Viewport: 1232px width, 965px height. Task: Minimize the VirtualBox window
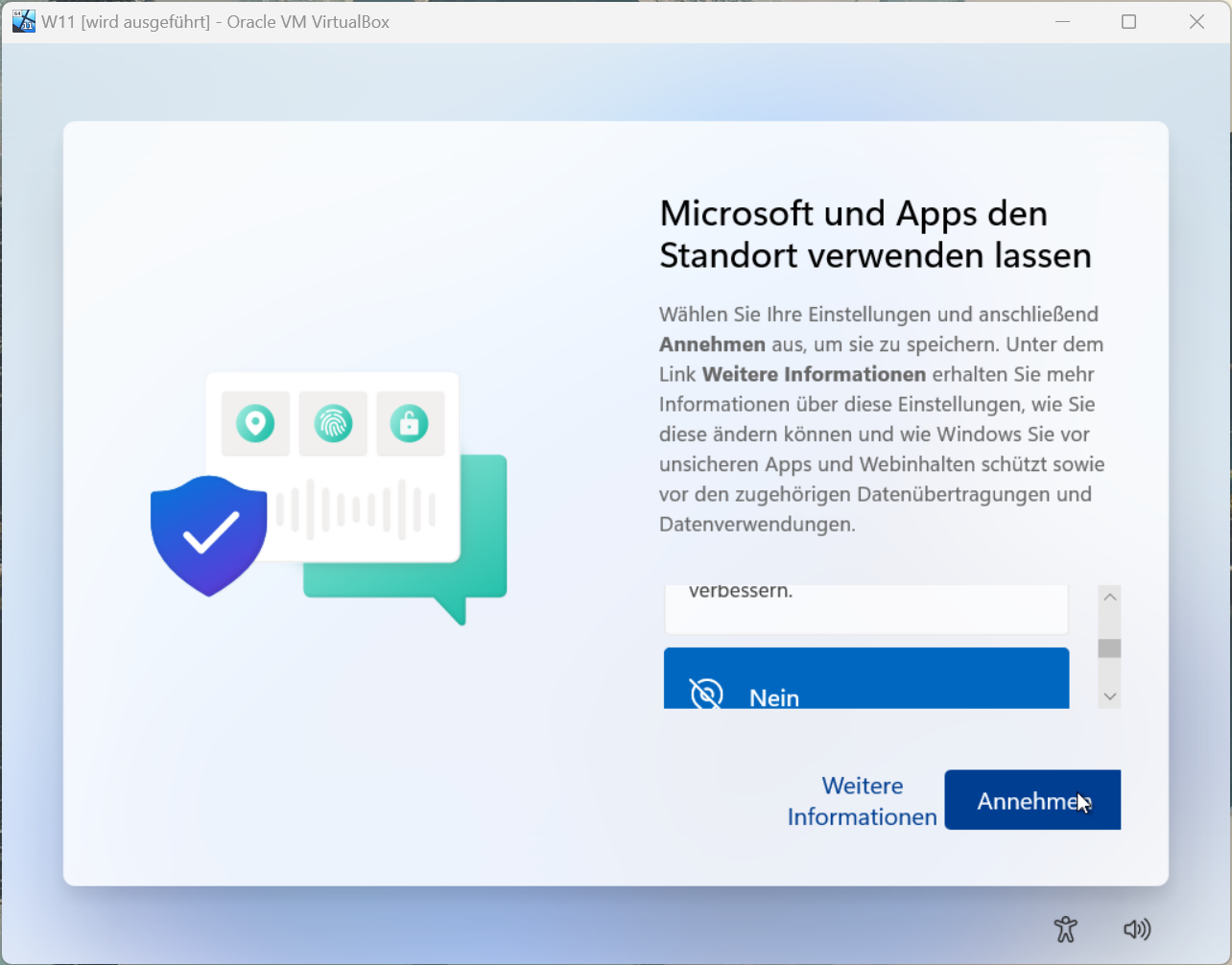tap(1062, 21)
